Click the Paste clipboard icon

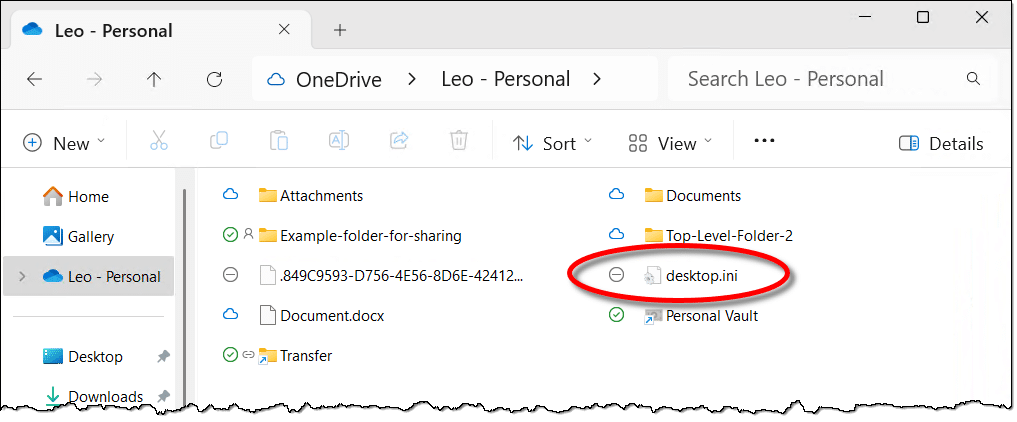point(279,142)
